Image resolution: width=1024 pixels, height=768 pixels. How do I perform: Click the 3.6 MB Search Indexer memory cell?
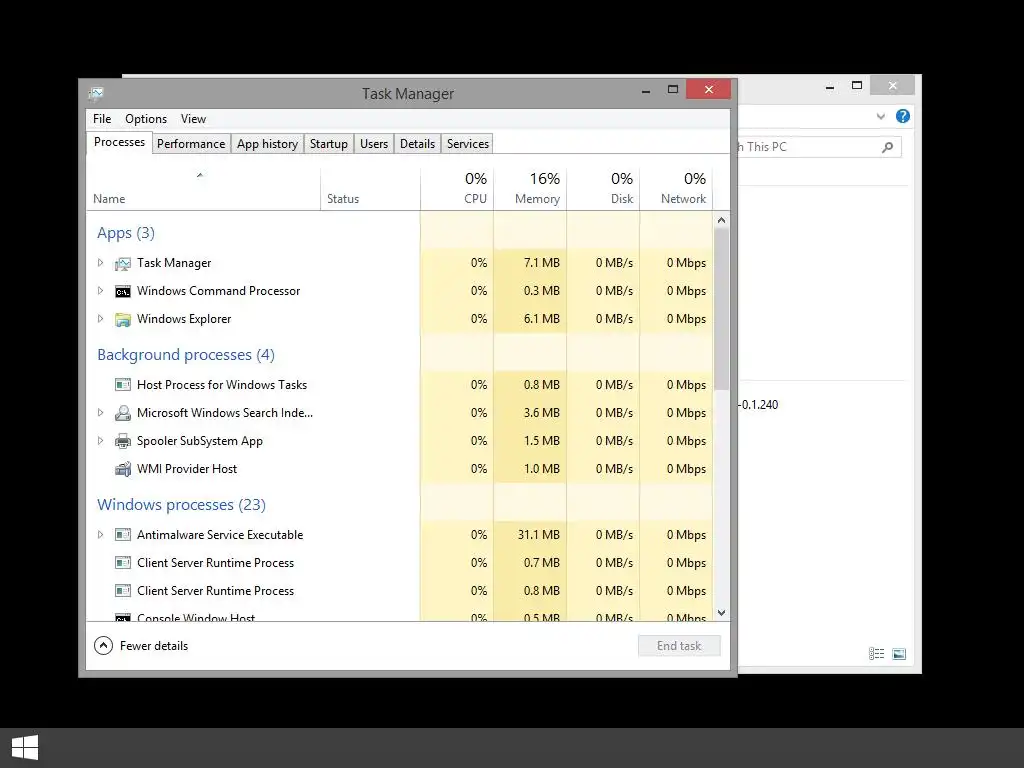coord(530,413)
